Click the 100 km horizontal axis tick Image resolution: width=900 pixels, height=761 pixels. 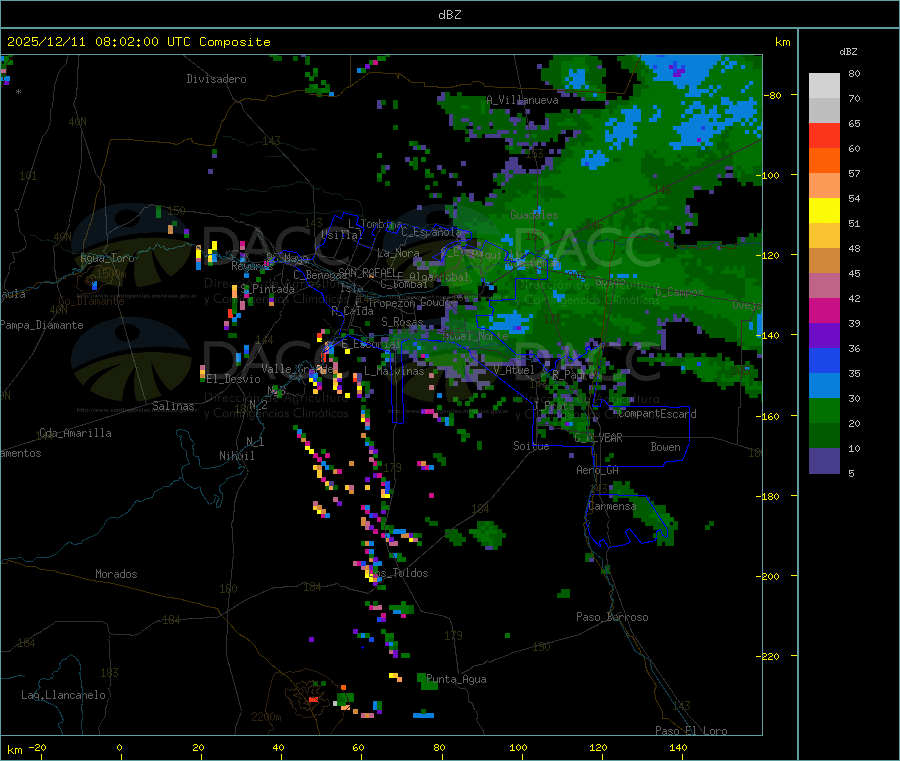click(518, 747)
